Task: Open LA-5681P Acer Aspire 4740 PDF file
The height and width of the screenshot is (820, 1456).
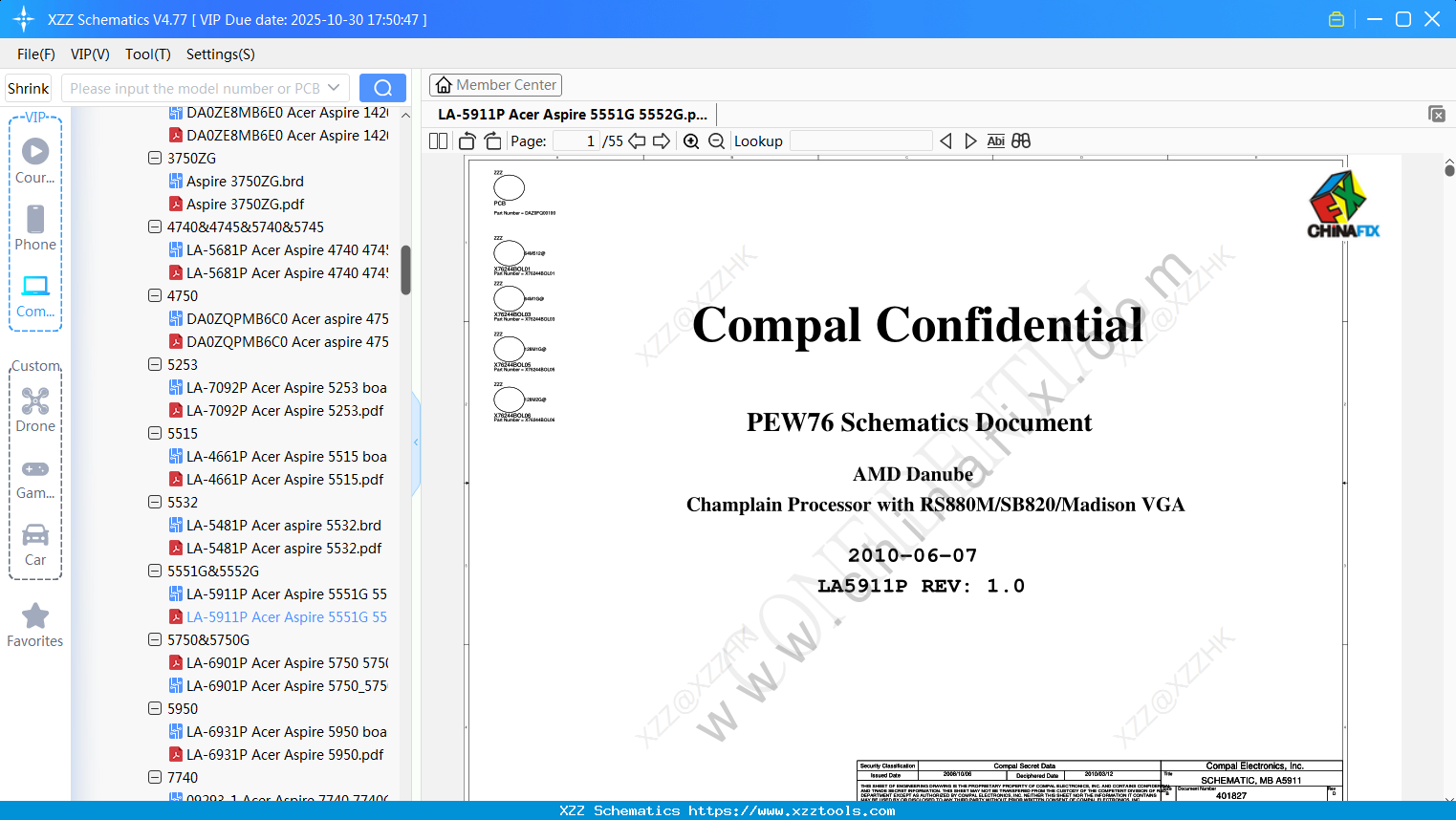Action: [x=278, y=272]
